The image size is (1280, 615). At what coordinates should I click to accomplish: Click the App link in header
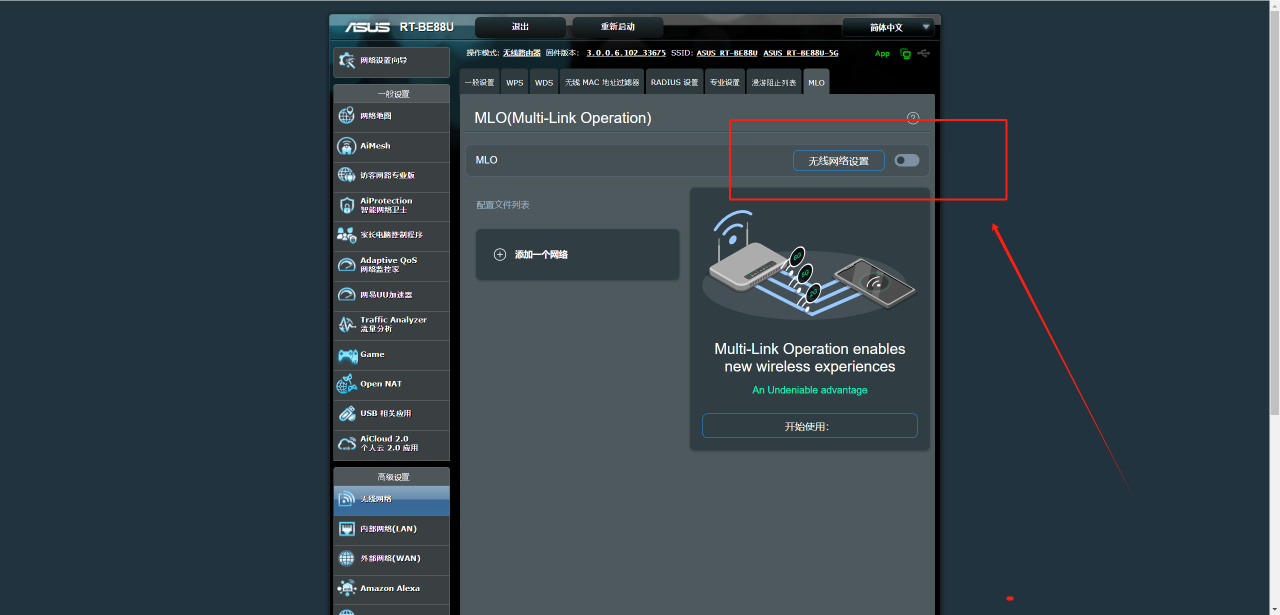click(882, 54)
